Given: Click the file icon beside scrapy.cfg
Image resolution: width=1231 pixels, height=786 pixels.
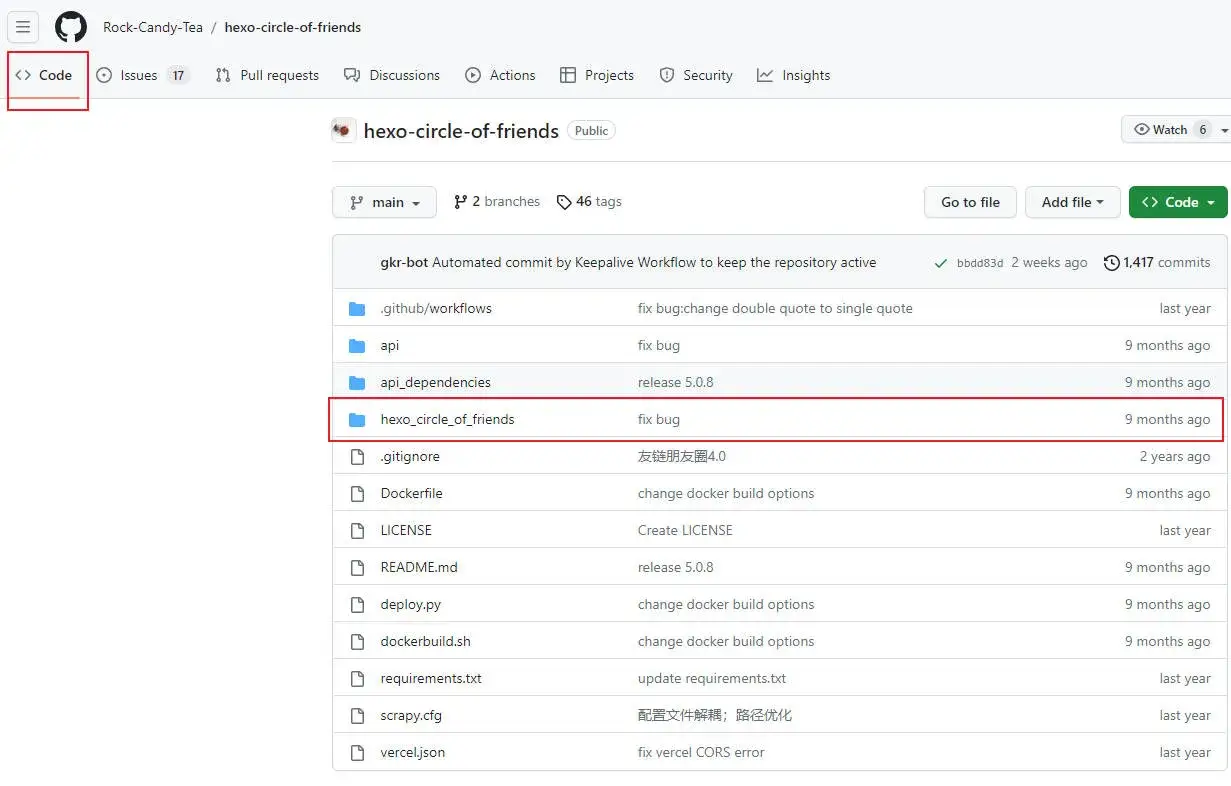Looking at the screenshot, I should pos(357,716).
